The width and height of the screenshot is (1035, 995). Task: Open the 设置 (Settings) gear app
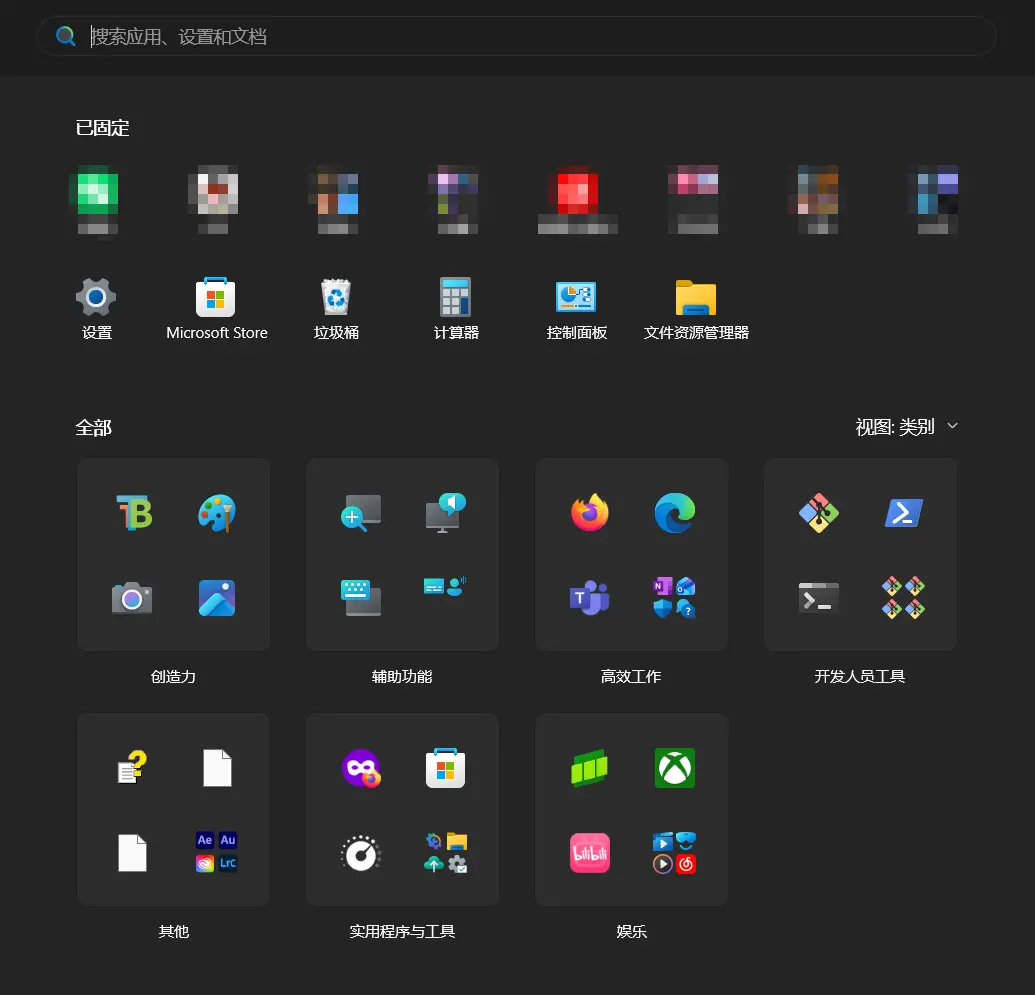pos(96,298)
